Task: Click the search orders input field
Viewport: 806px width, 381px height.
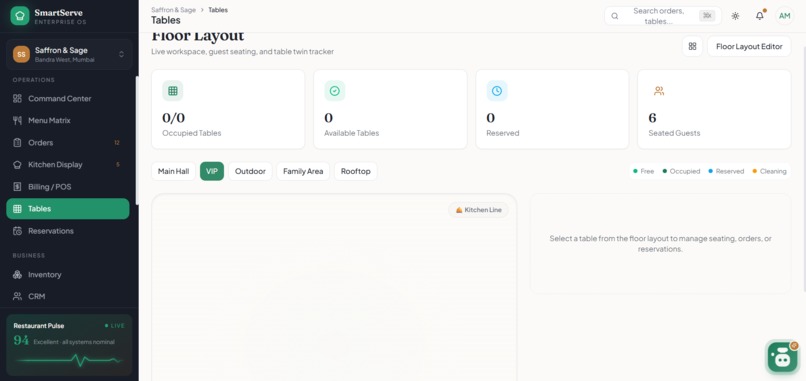Action: click(x=663, y=16)
